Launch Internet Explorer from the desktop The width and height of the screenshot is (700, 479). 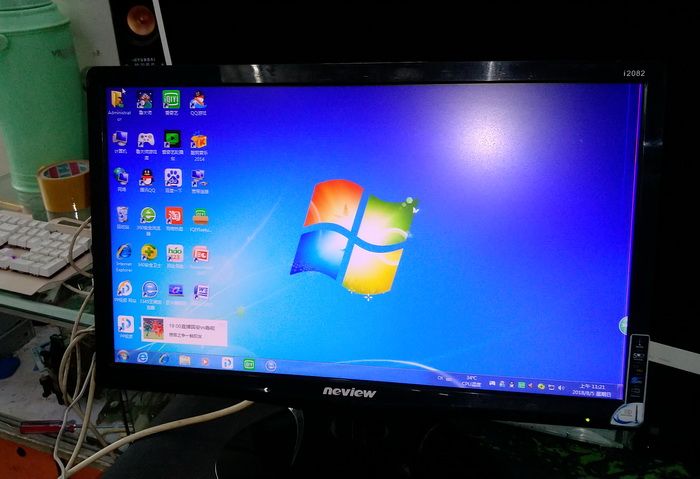123,252
